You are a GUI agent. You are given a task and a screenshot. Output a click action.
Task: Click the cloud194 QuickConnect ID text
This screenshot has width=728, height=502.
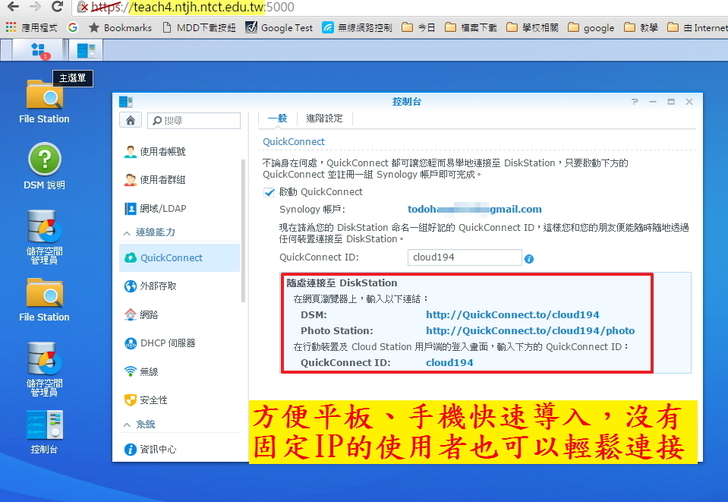click(449, 363)
